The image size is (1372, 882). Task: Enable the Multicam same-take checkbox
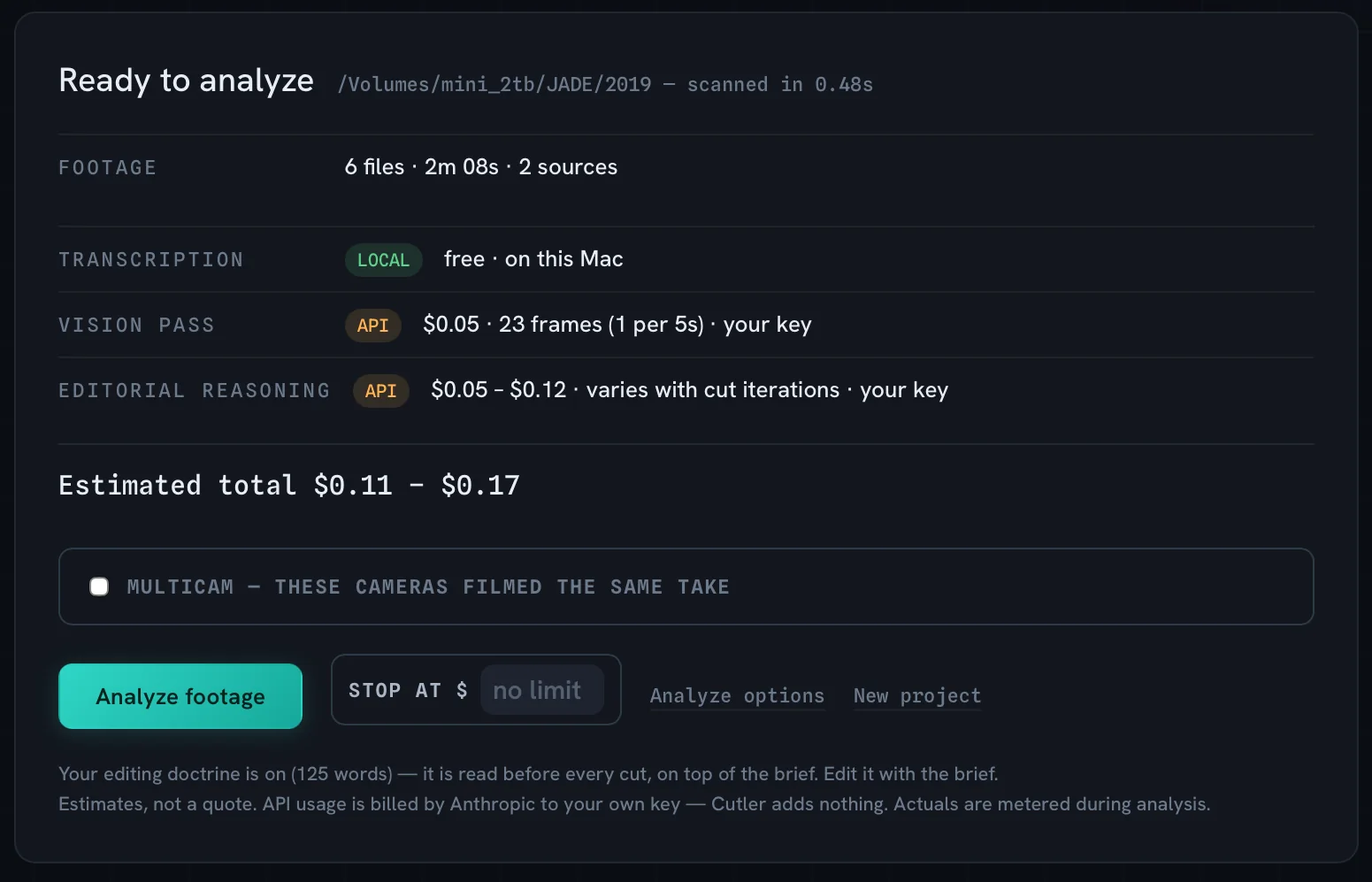click(x=99, y=587)
